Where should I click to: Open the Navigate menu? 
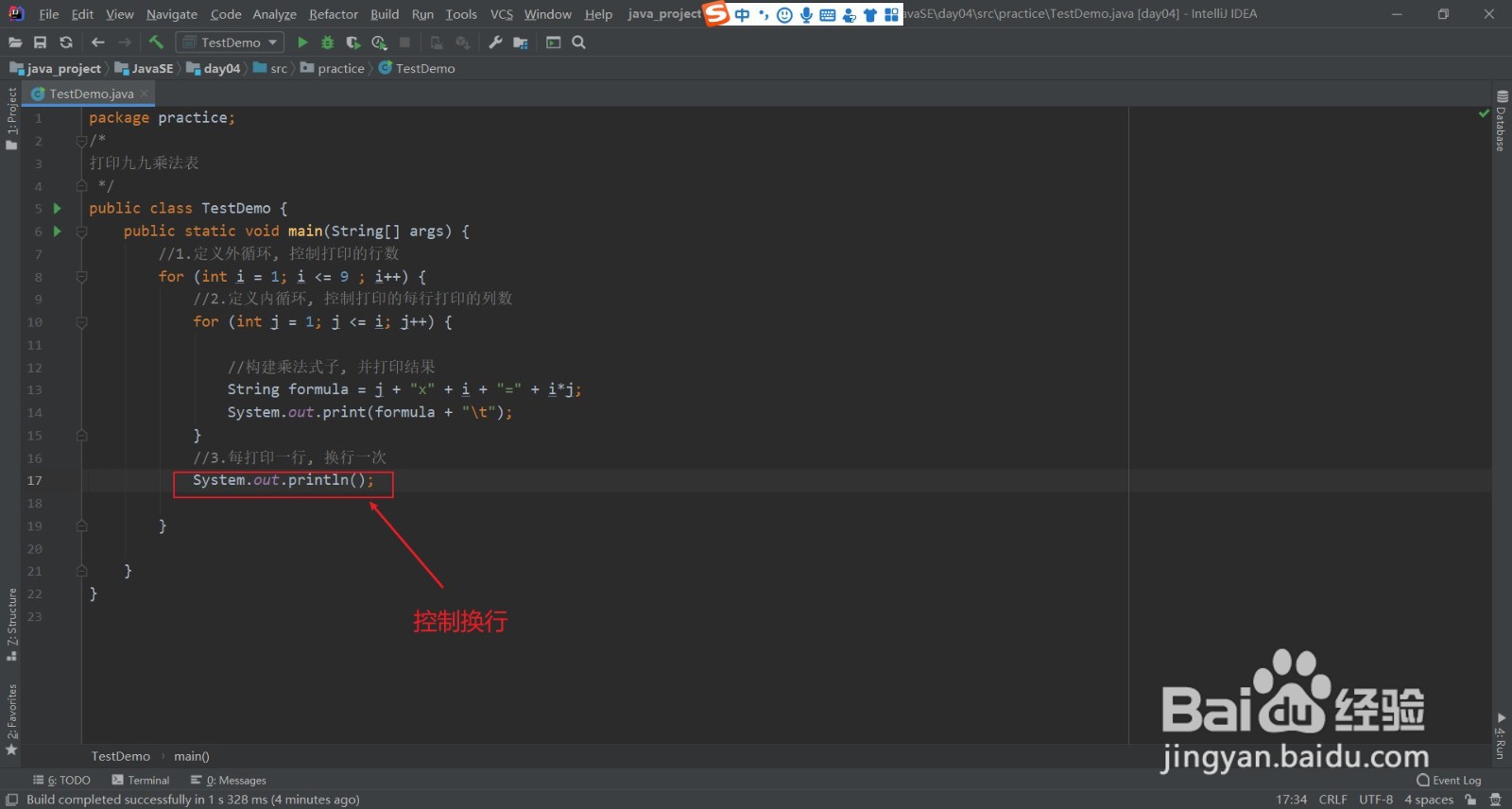(x=172, y=14)
